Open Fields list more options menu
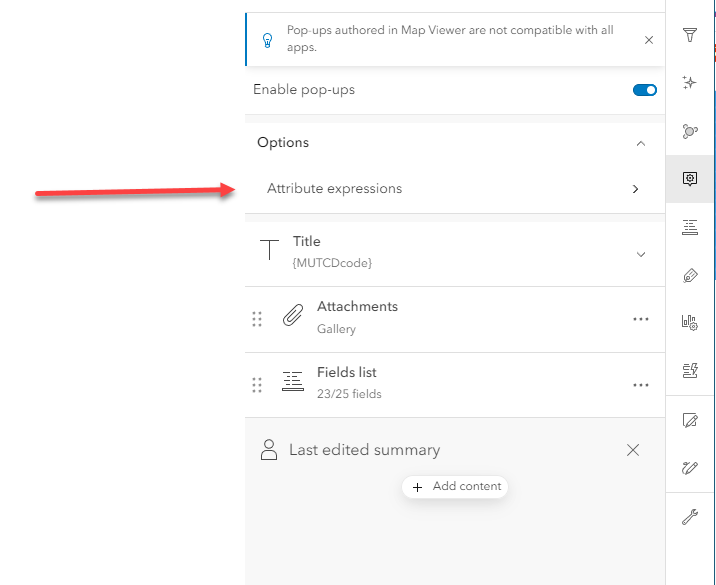Viewport: 716px width, 585px height. [641, 385]
